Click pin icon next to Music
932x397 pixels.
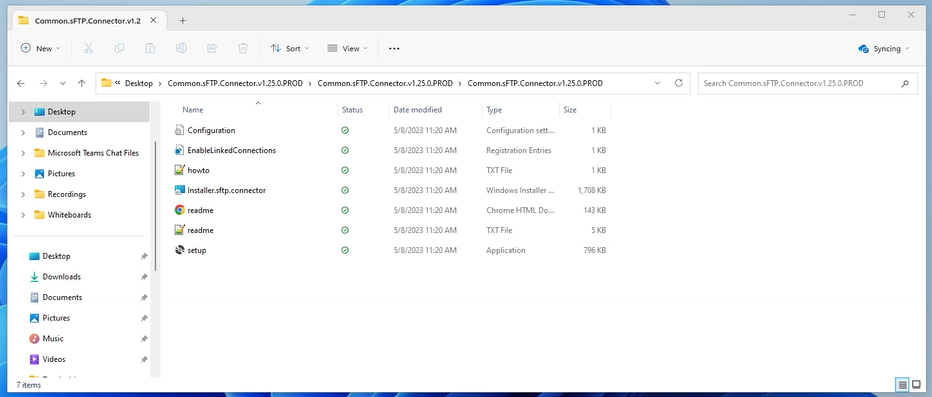pyautogui.click(x=144, y=339)
